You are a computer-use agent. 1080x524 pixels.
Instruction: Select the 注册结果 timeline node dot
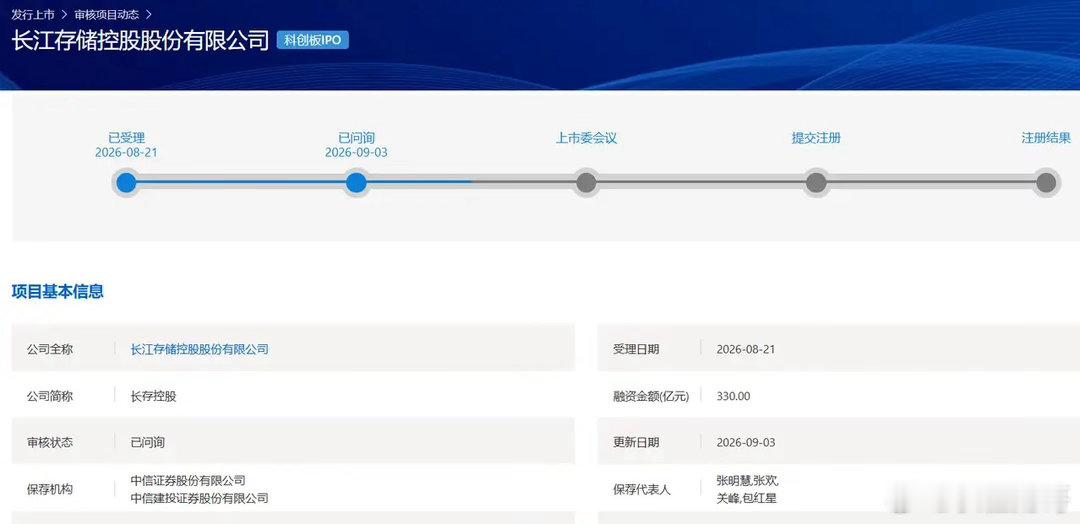tap(1046, 182)
